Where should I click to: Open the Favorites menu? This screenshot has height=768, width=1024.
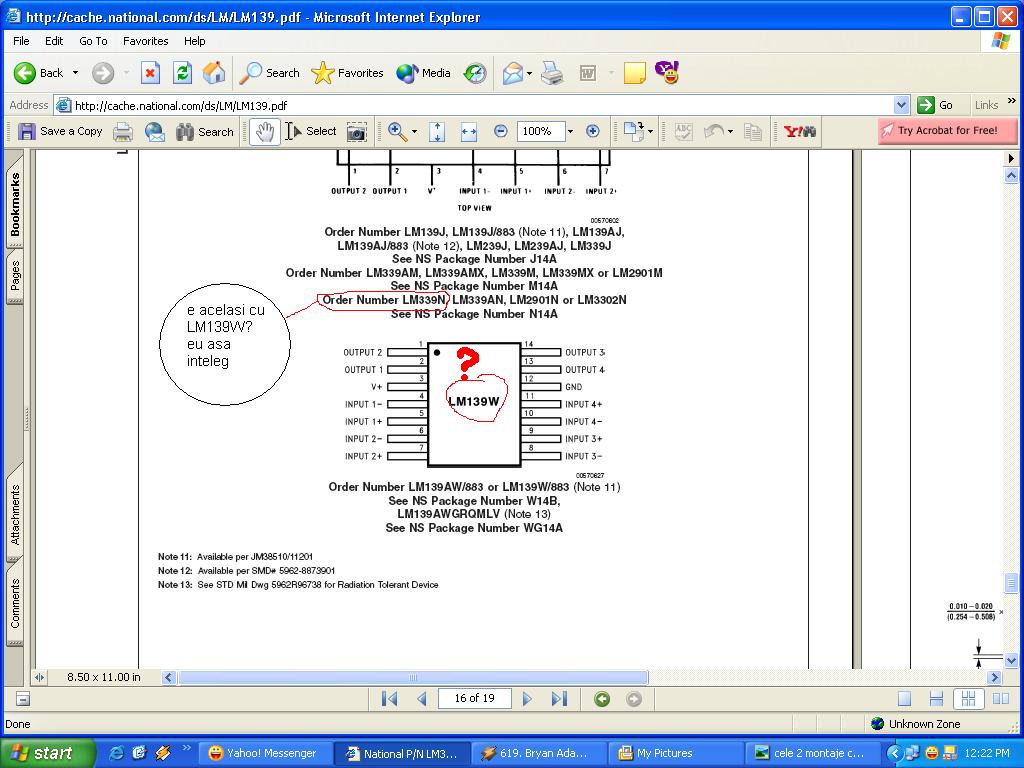click(146, 40)
